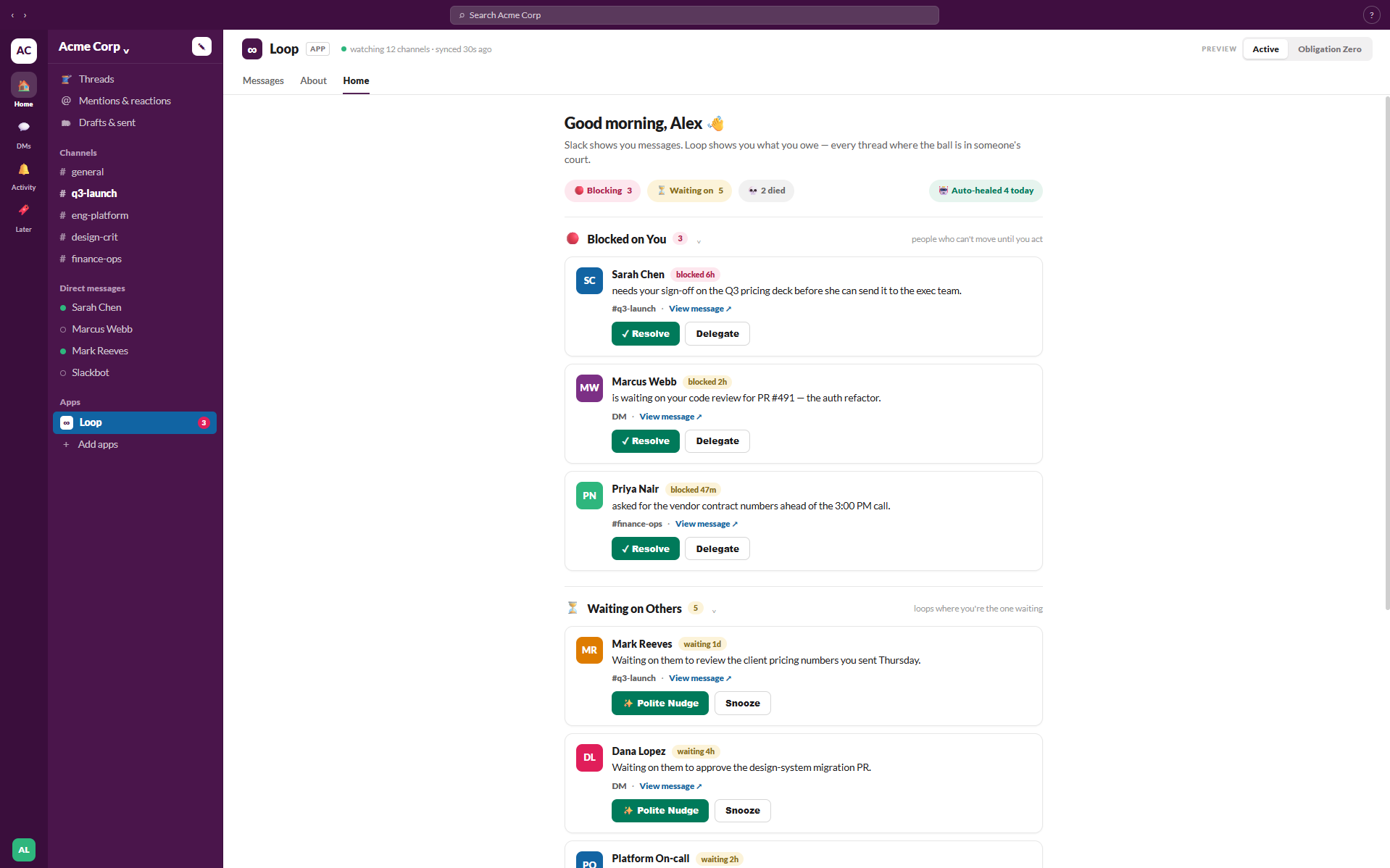Switch to the About tab
The height and width of the screenshot is (868, 1390).
[313, 80]
